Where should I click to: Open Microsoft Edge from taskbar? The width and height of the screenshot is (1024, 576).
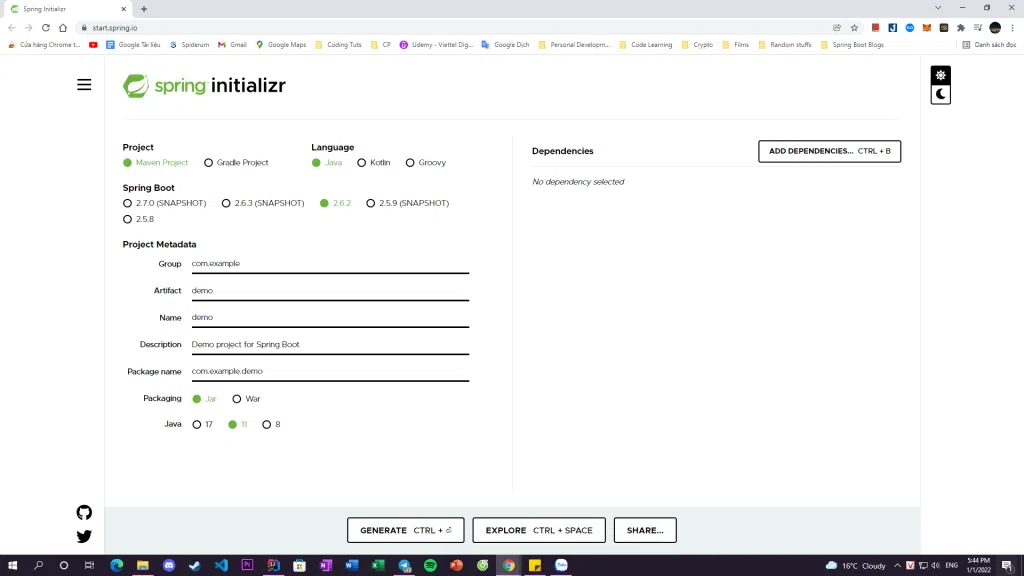(117, 565)
